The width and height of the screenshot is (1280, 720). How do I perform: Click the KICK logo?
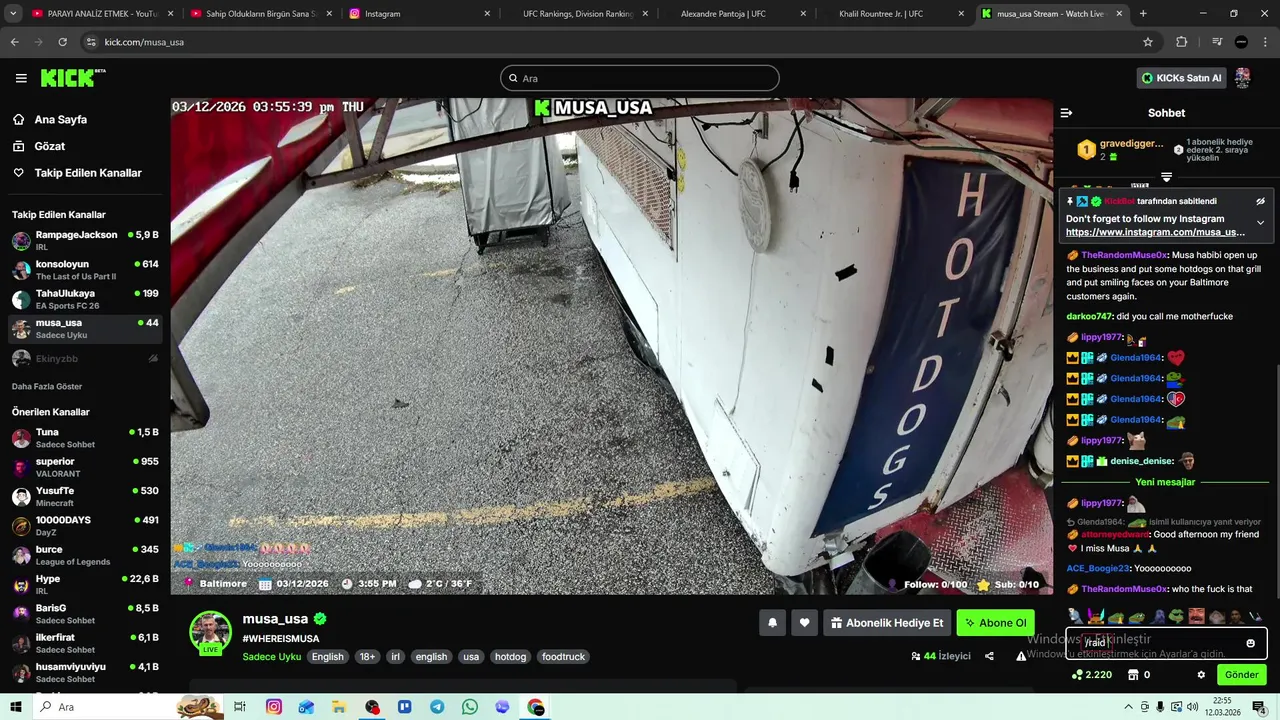click(73, 78)
